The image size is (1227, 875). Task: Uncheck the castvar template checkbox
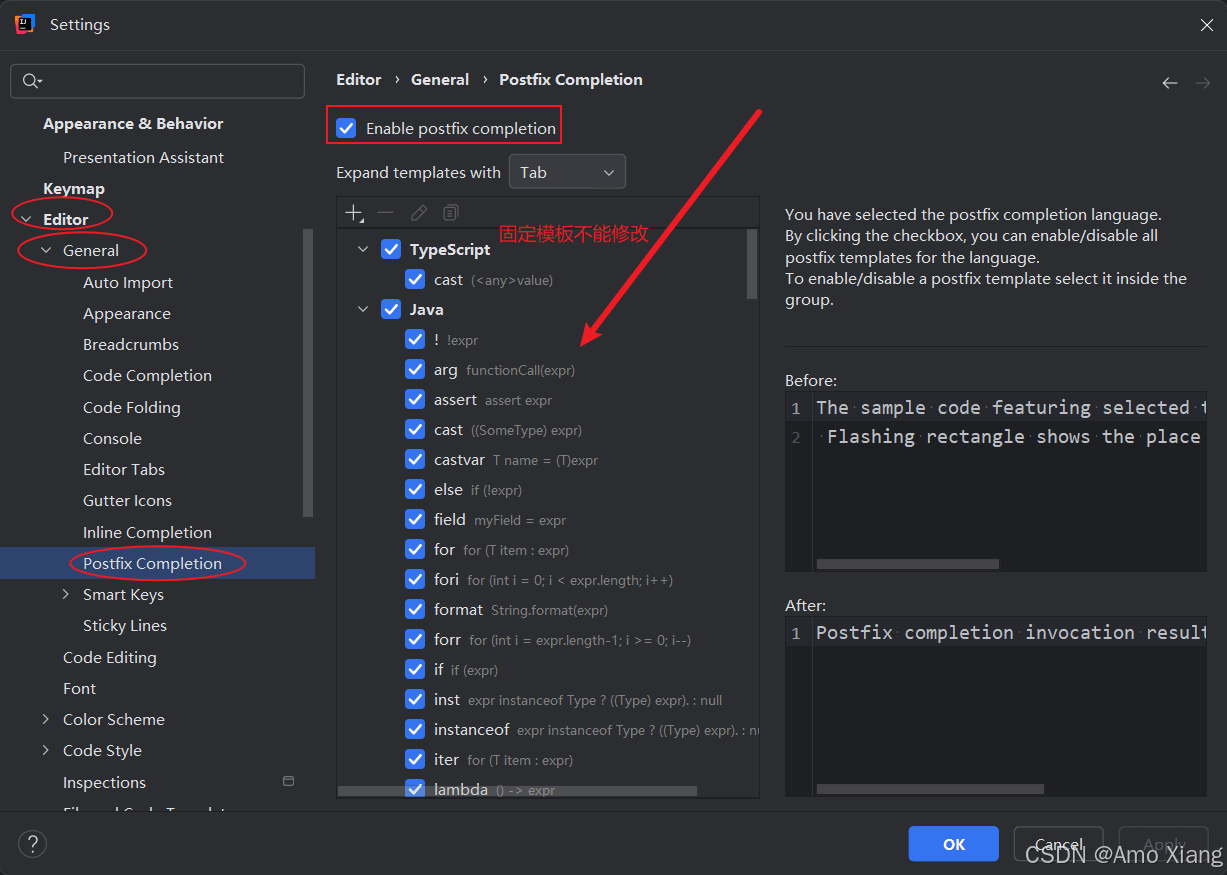click(x=415, y=460)
